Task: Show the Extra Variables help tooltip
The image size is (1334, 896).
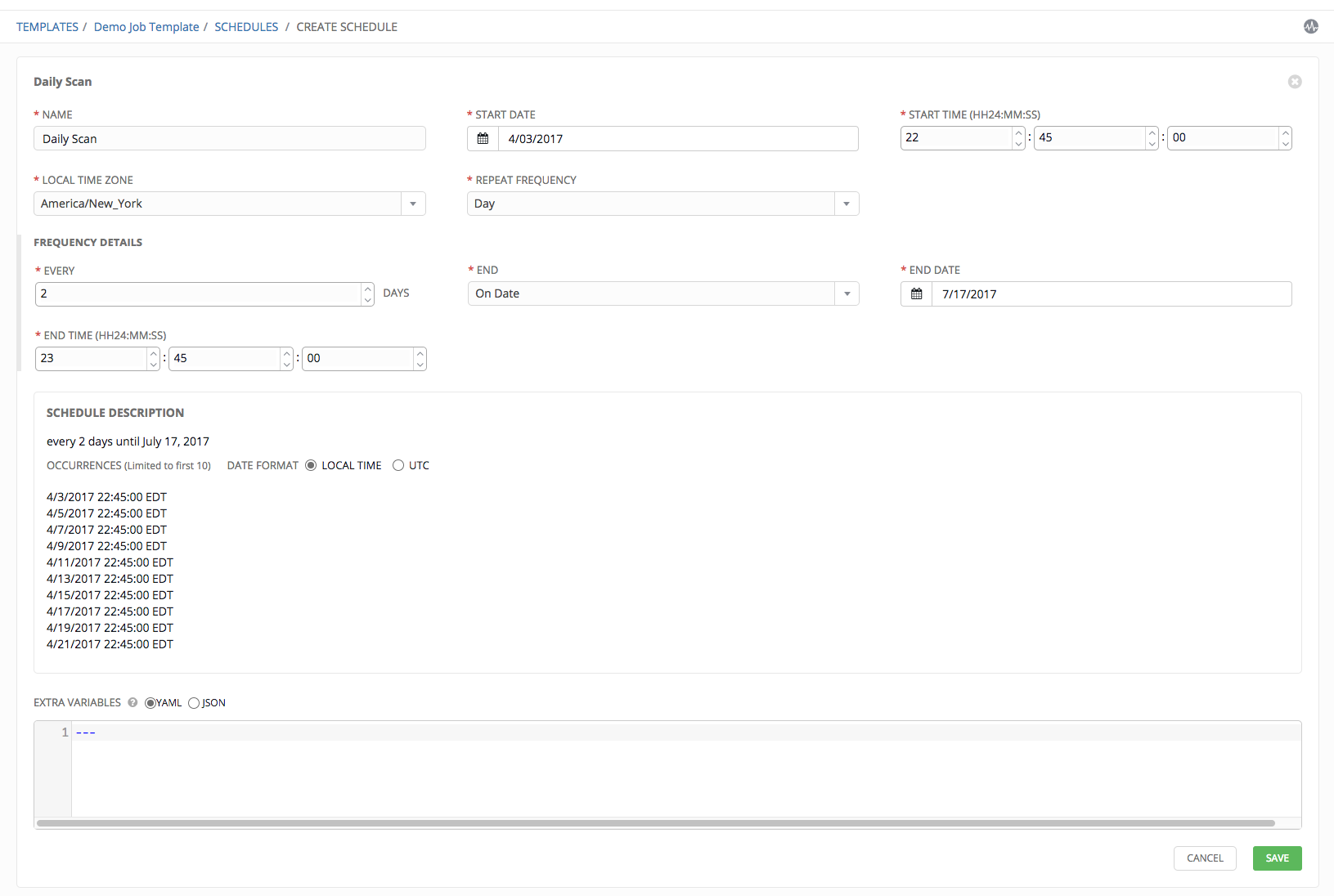Action: pos(133,702)
